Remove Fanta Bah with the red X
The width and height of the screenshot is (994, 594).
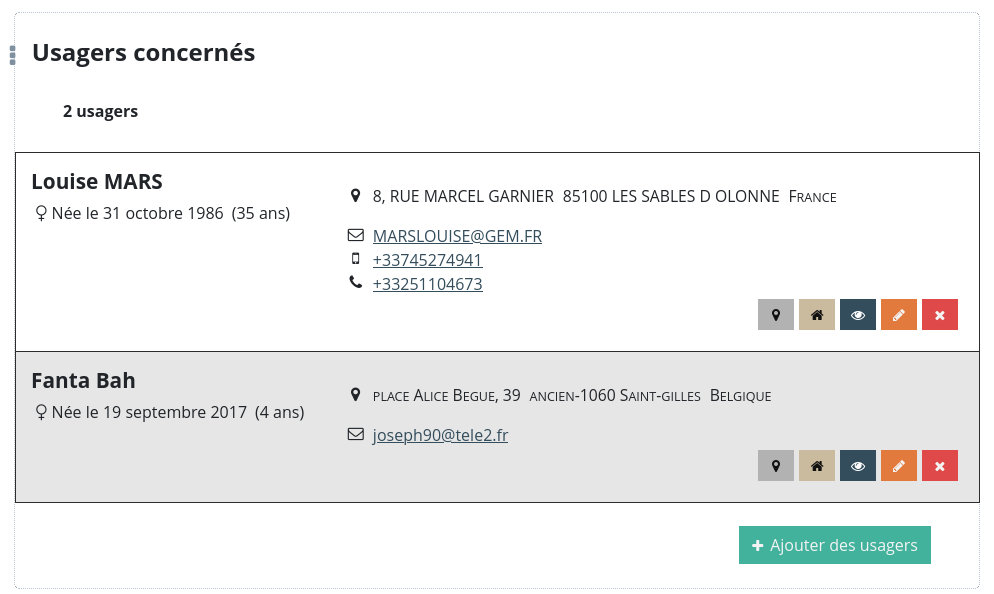pyautogui.click(x=940, y=465)
